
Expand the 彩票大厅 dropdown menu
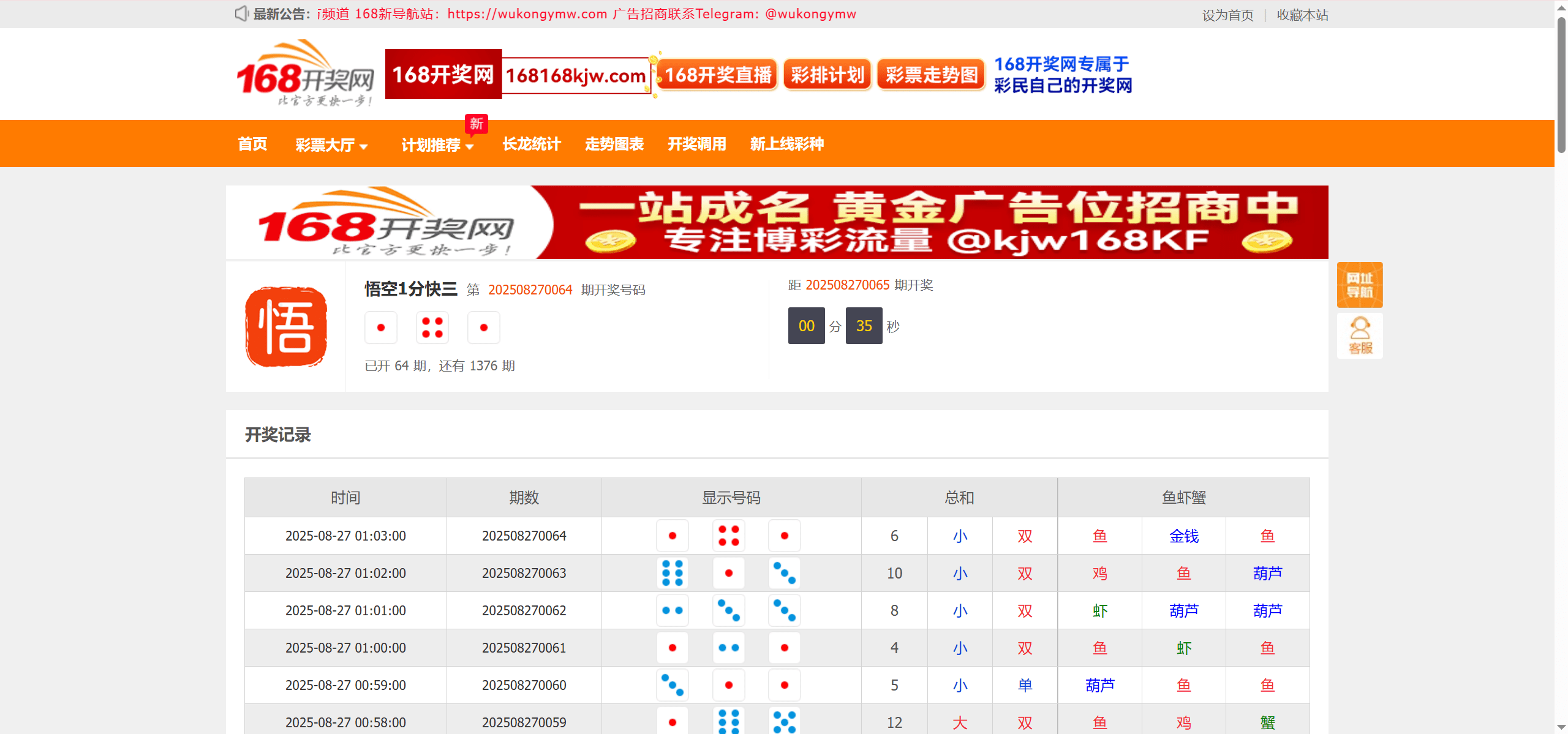coord(331,144)
